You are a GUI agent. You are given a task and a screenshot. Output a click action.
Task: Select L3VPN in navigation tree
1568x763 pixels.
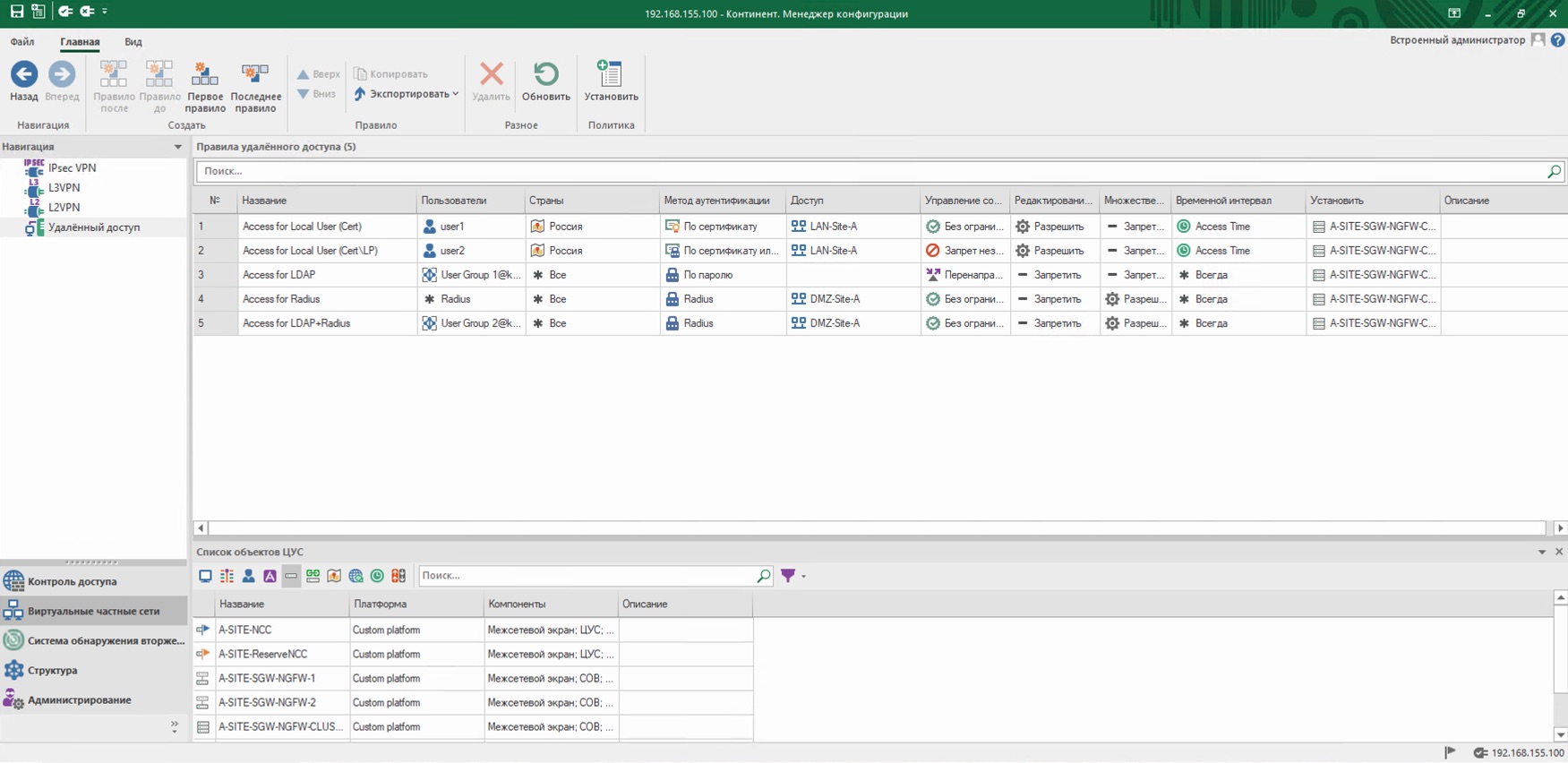(x=64, y=188)
